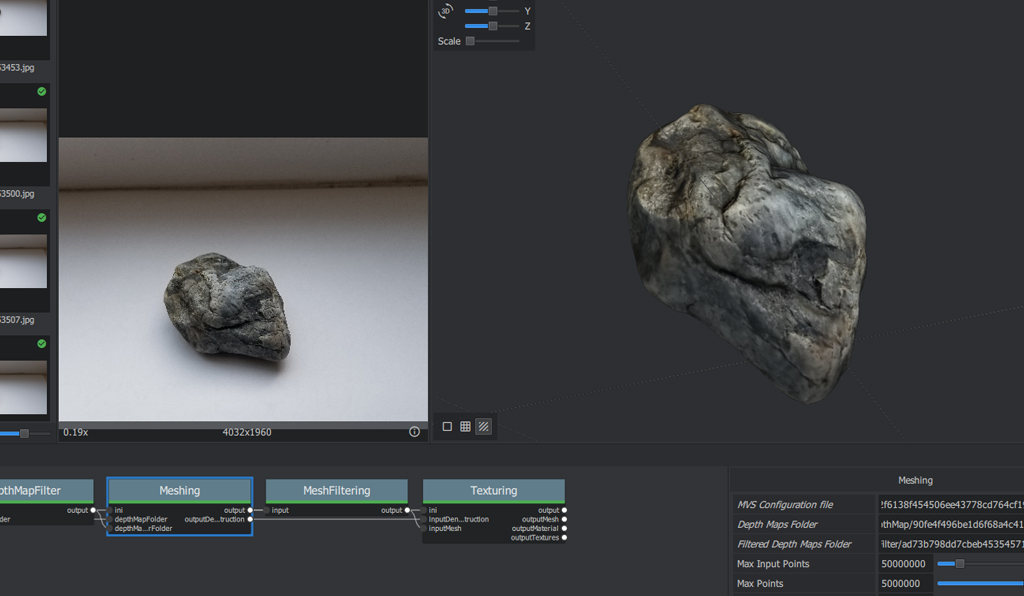
Task: Click green checkmark above the 3507.jpg thumbnail
Action: click(42, 218)
